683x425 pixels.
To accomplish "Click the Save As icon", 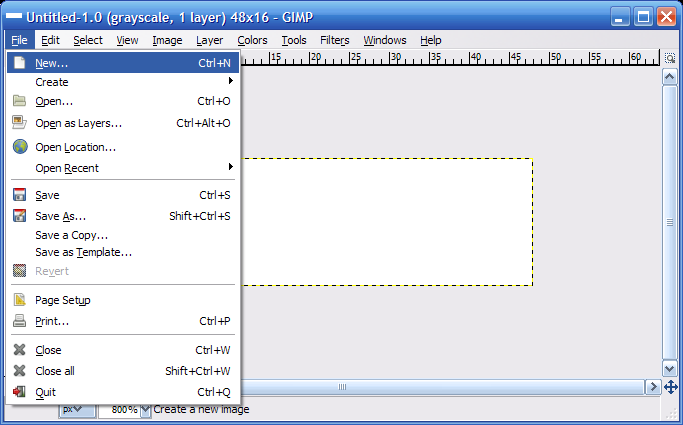I will point(19,216).
